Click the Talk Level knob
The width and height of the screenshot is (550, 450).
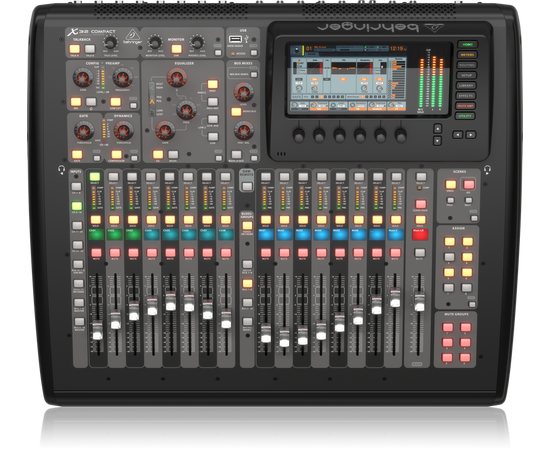[x=110, y=43]
